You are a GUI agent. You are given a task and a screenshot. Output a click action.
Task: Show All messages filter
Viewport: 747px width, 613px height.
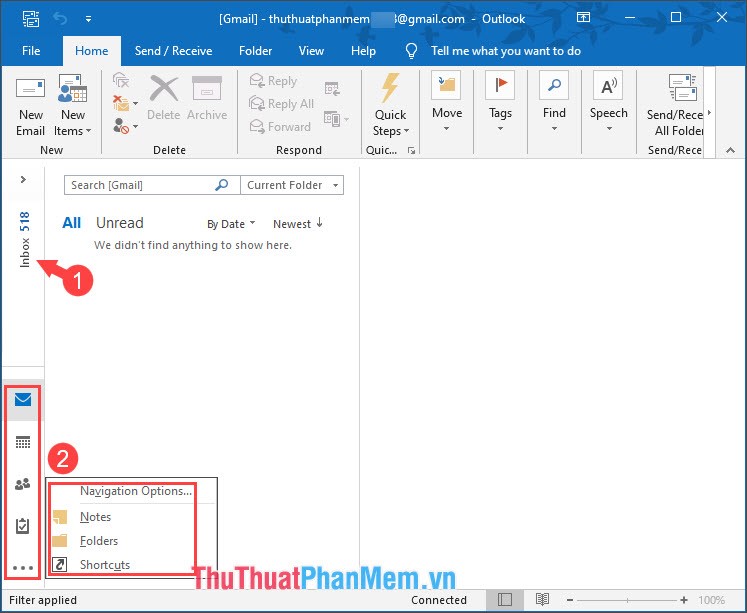coord(71,222)
